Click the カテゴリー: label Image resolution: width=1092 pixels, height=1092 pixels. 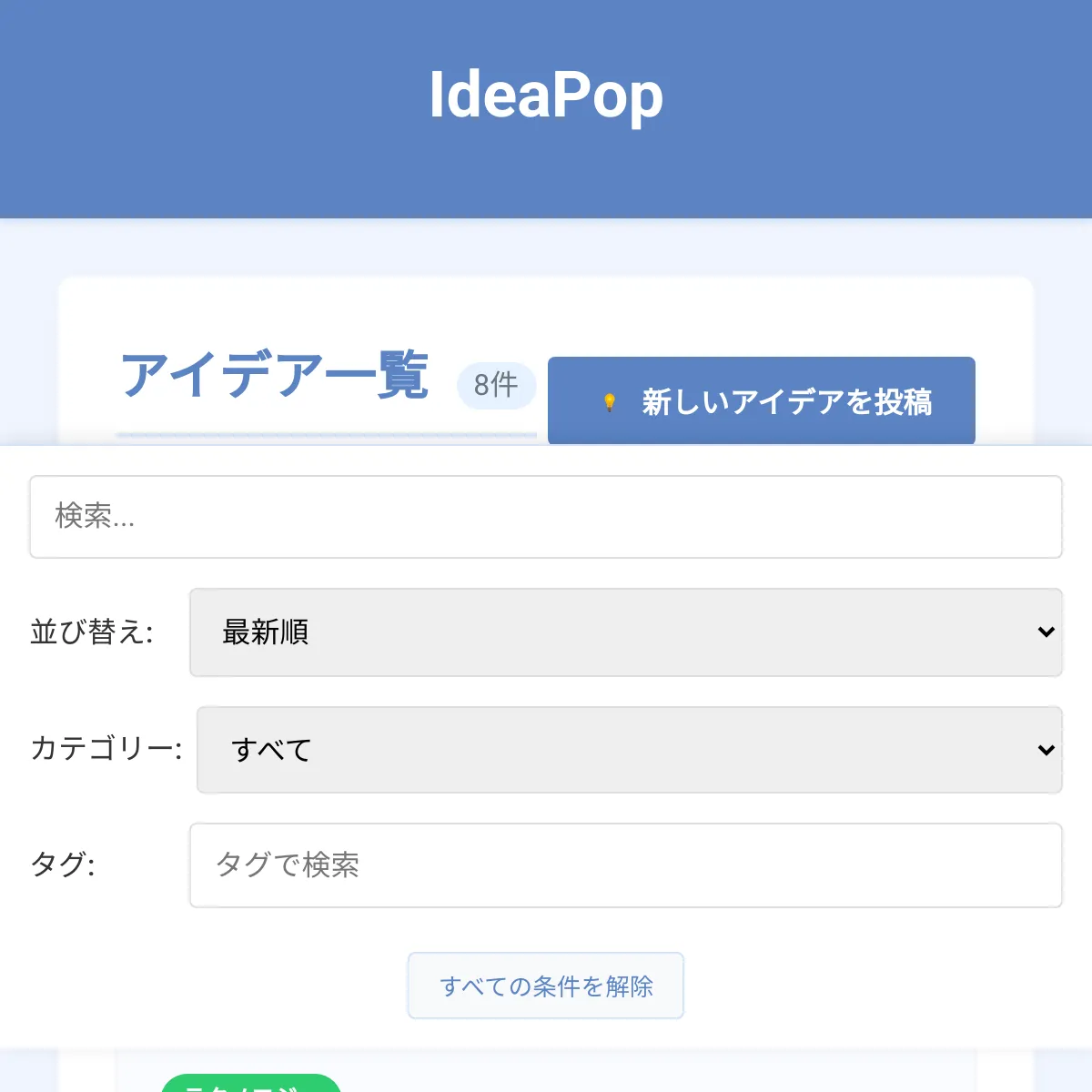coord(106,749)
